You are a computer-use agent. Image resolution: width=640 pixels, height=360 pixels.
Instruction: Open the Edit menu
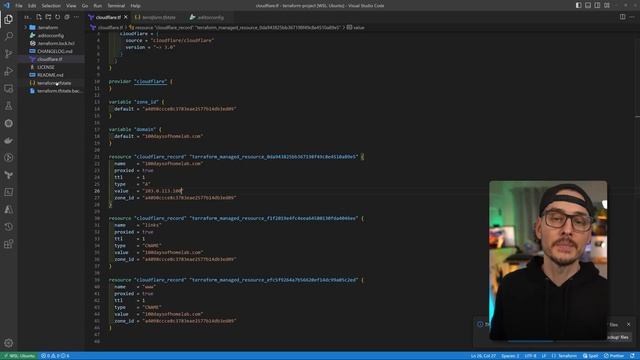coord(32,6)
